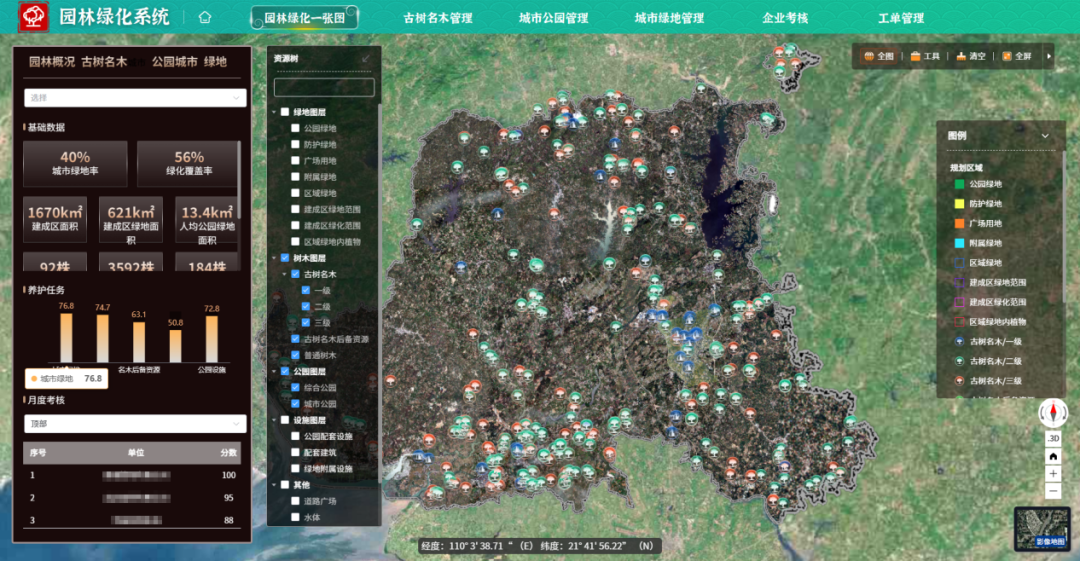Click the red tree system logo

(33, 17)
